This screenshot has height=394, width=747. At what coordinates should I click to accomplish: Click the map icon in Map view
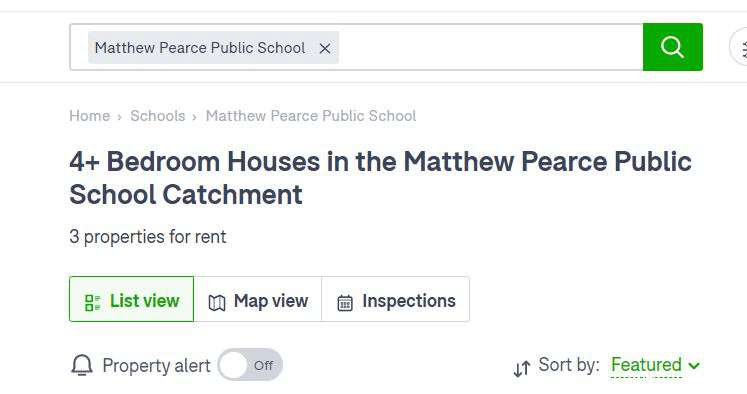pos(217,303)
